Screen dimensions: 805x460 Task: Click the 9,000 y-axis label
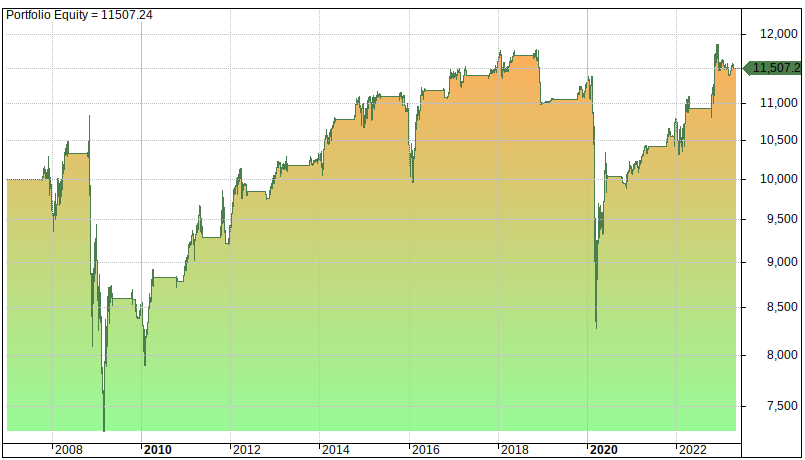[781, 262]
